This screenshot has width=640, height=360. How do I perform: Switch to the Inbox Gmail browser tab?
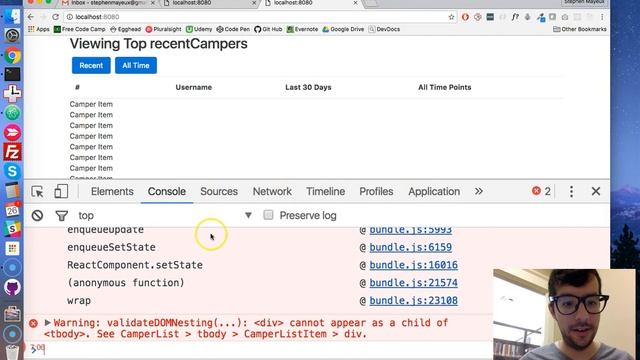coord(109,3)
